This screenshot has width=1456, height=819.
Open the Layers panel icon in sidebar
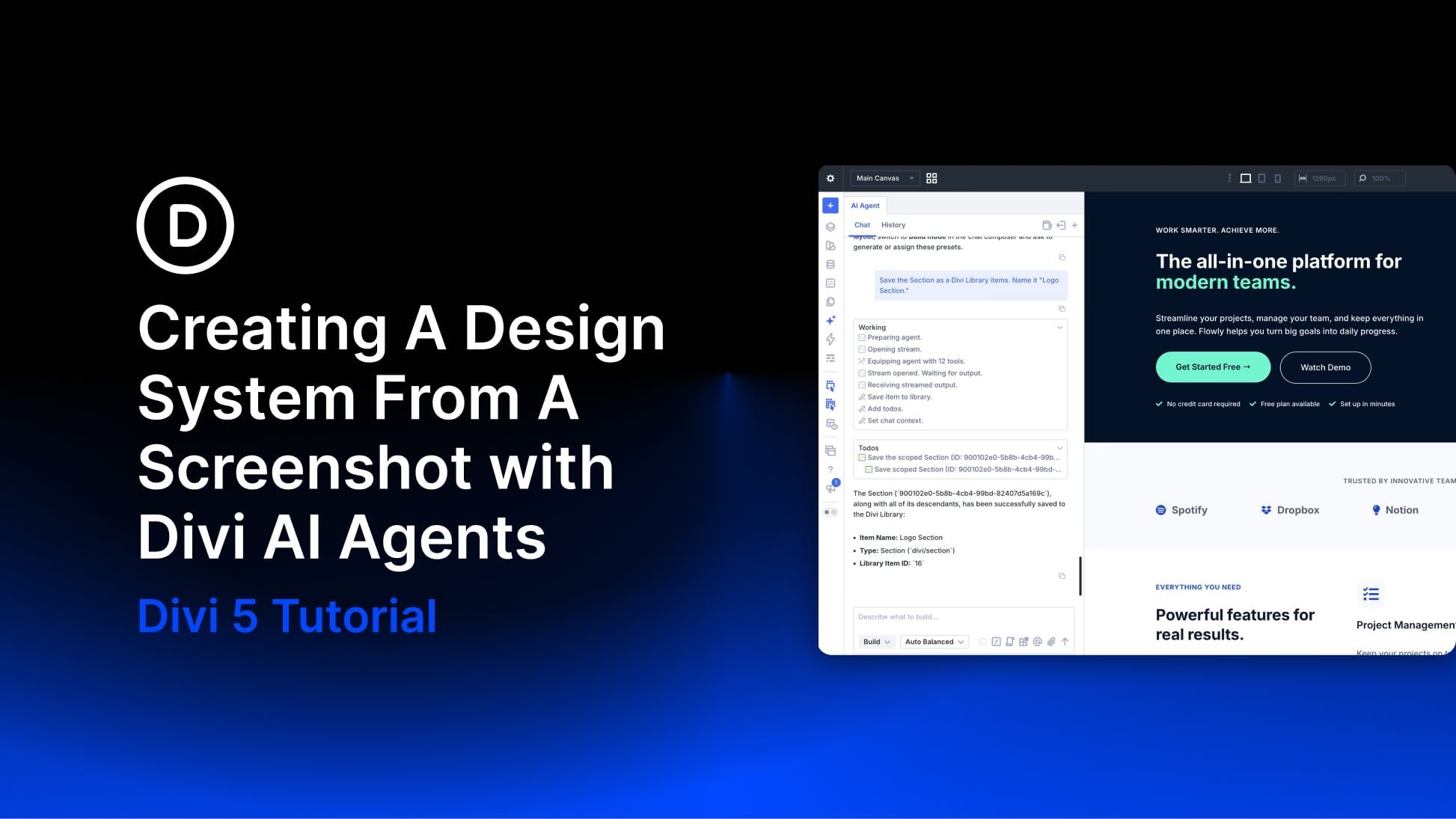pos(831,227)
